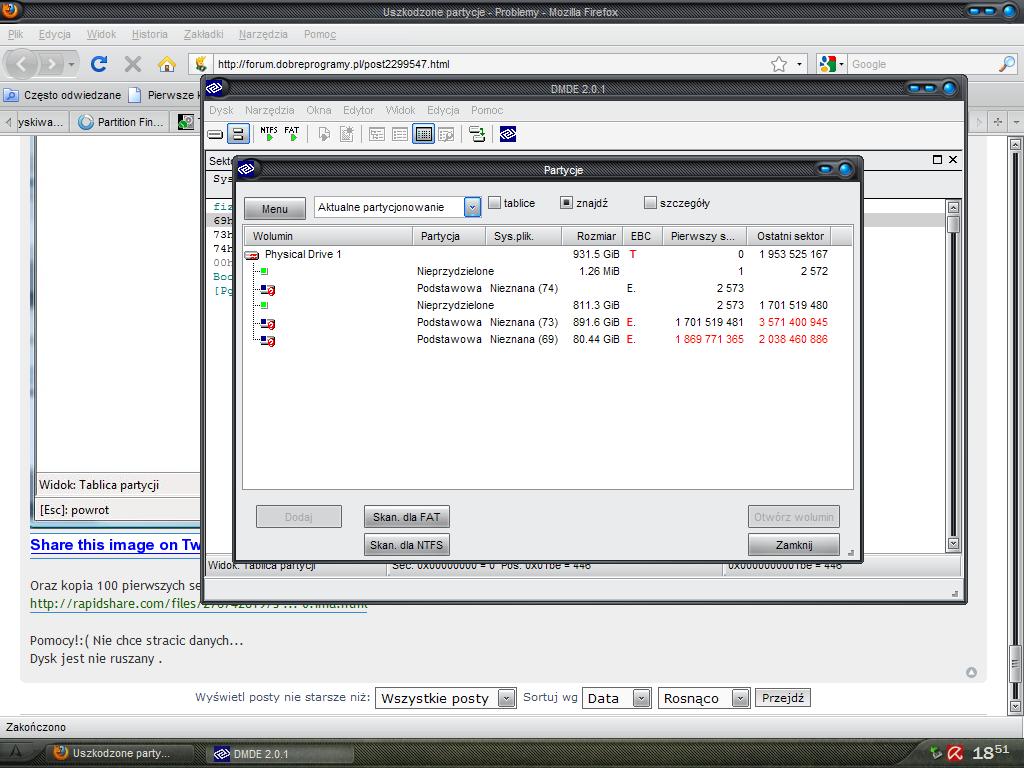Click Skan. dla NTFS button
This screenshot has width=1024, height=768.
406,545
